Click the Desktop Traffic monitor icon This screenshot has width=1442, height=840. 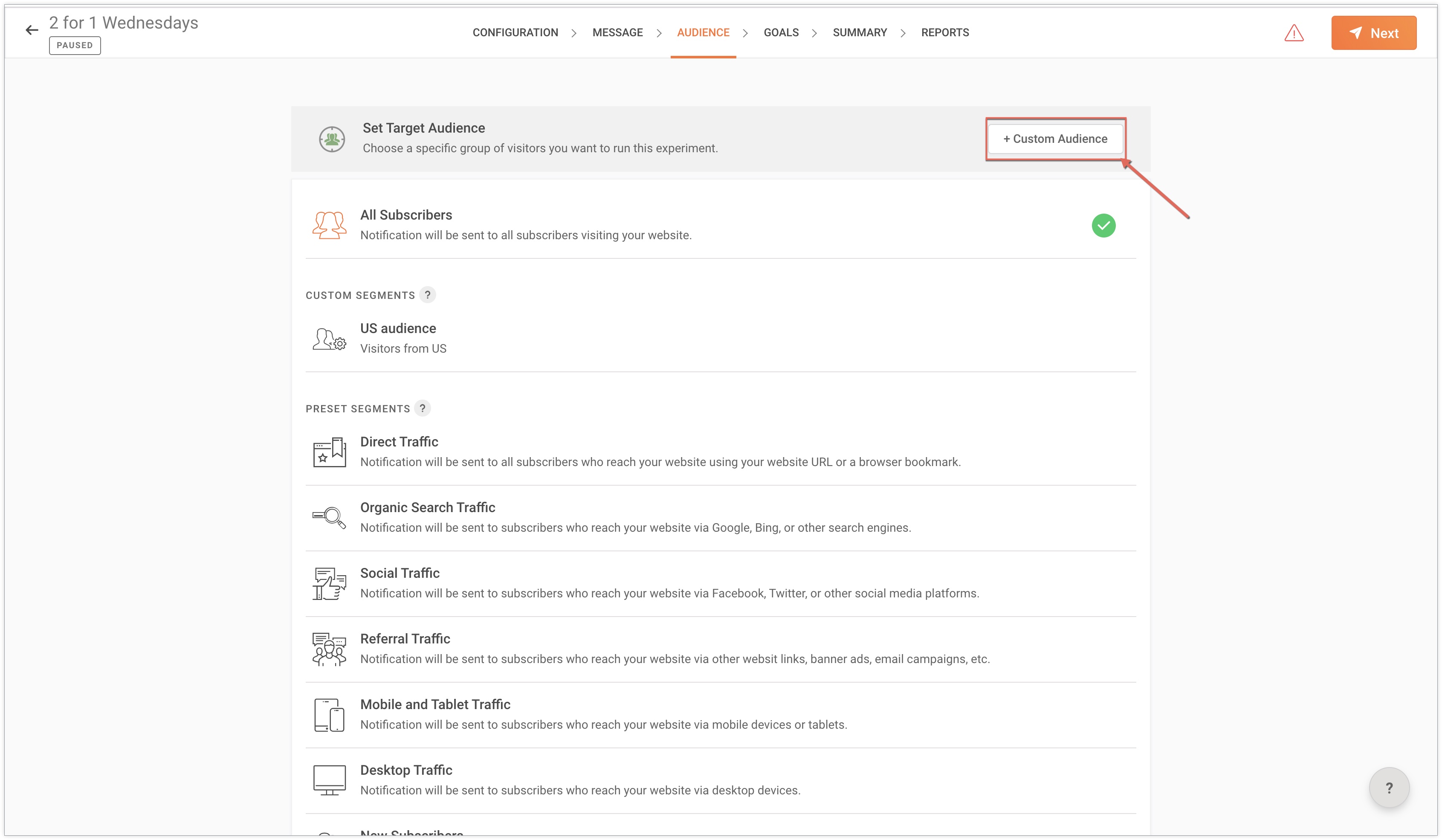click(x=329, y=780)
